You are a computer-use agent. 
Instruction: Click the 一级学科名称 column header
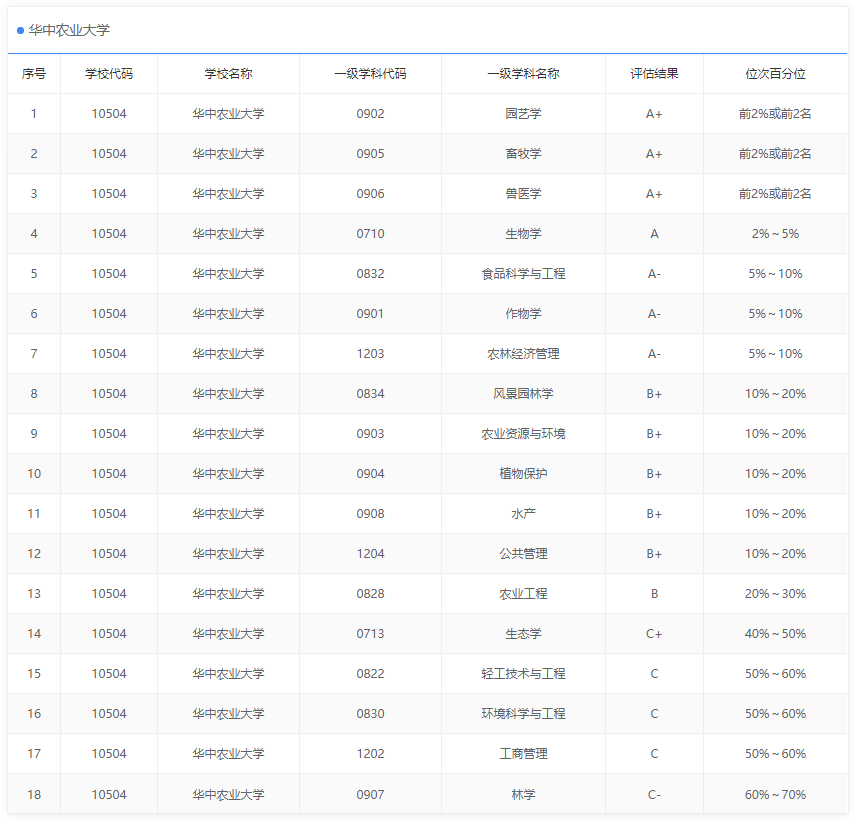523,74
